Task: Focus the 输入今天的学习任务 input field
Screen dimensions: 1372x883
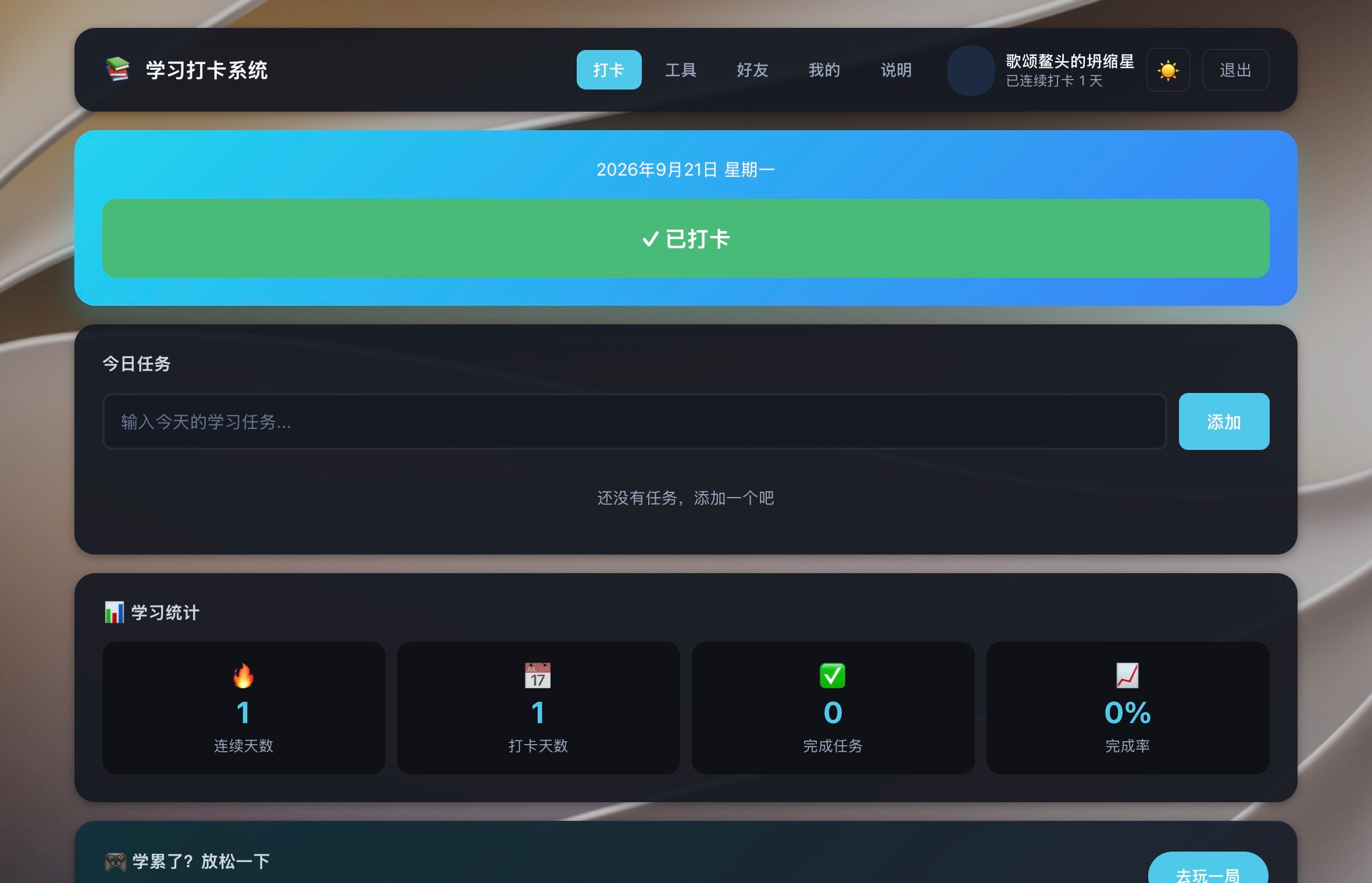Action: 634,421
